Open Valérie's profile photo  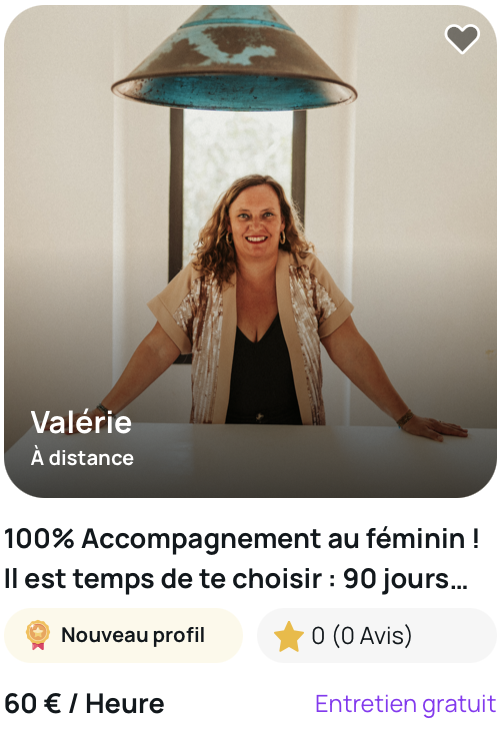point(250,251)
